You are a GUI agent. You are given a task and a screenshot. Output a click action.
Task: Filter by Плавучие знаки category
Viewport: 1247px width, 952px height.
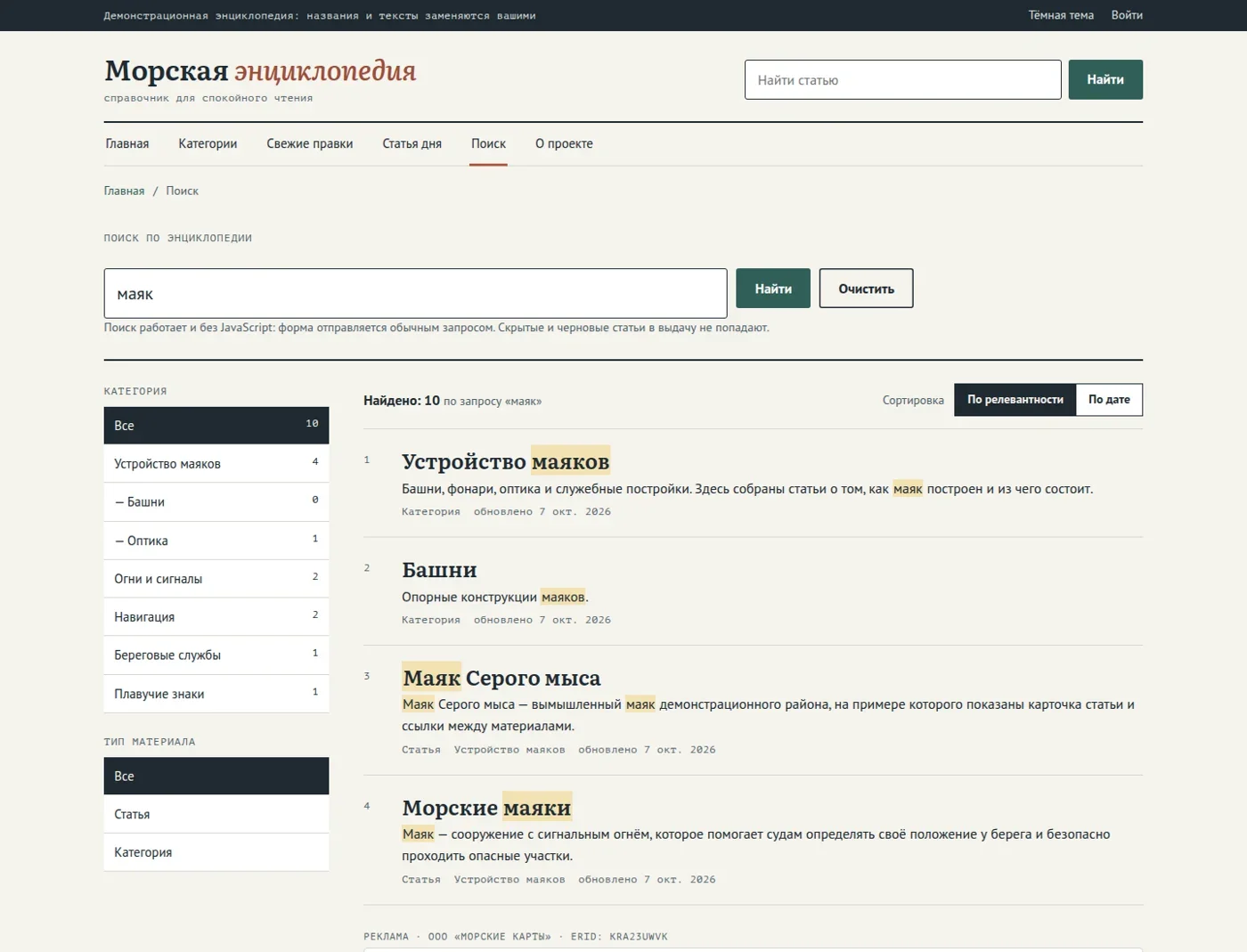click(216, 694)
